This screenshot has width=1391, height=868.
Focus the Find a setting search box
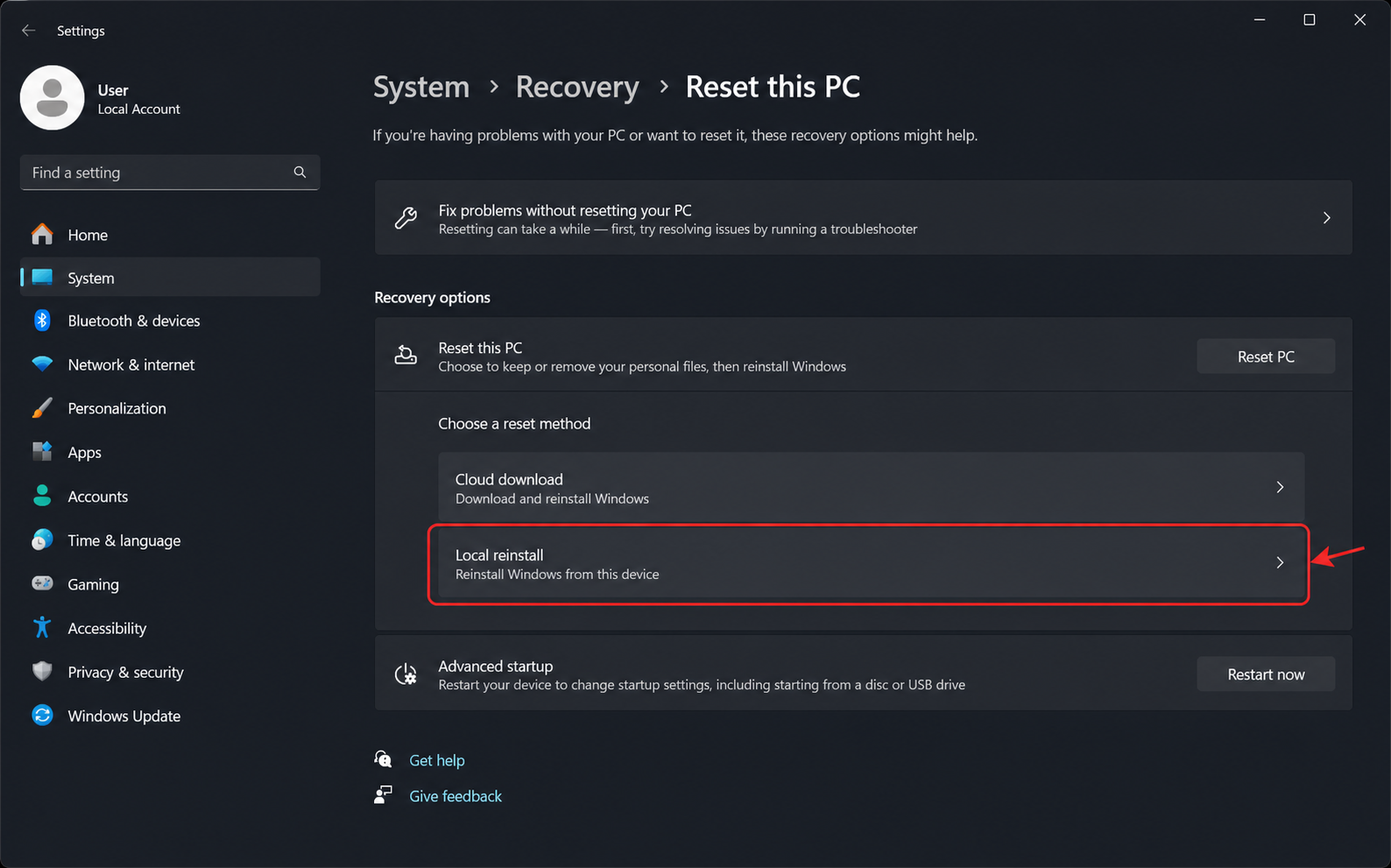point(170,173)
